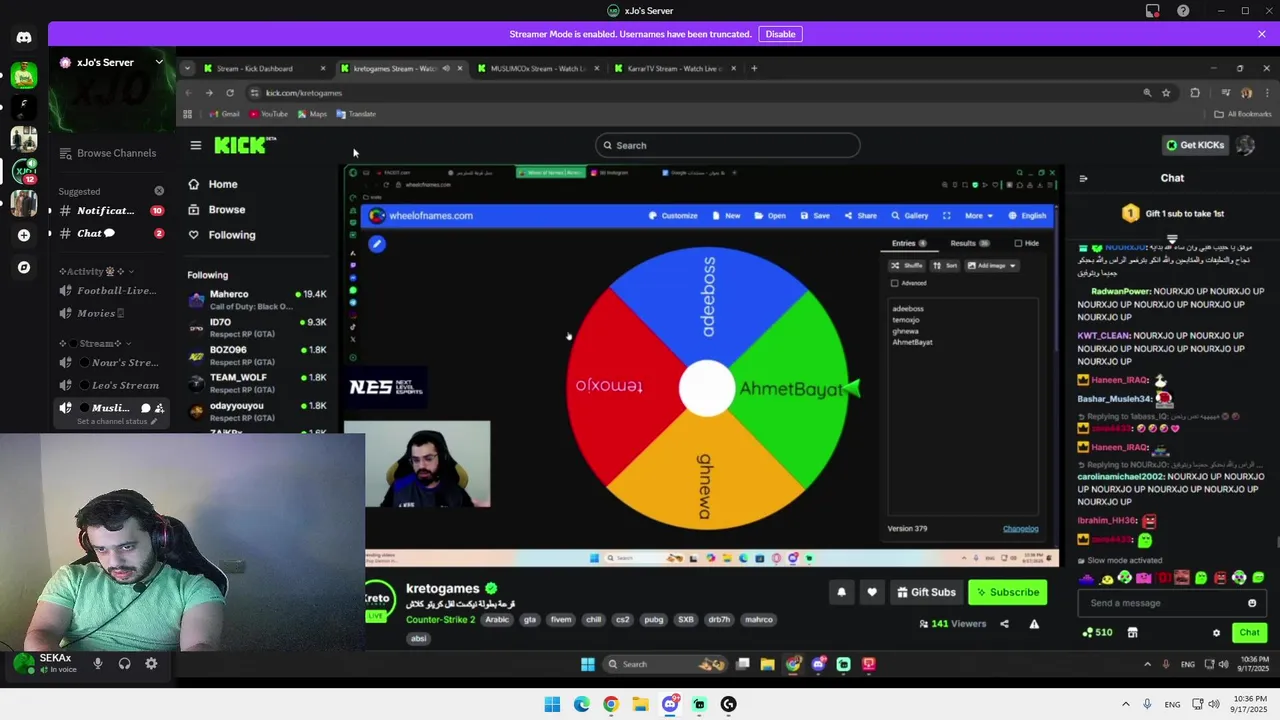
Task: Close the Streamer Mode banner
Action: 1262,34
